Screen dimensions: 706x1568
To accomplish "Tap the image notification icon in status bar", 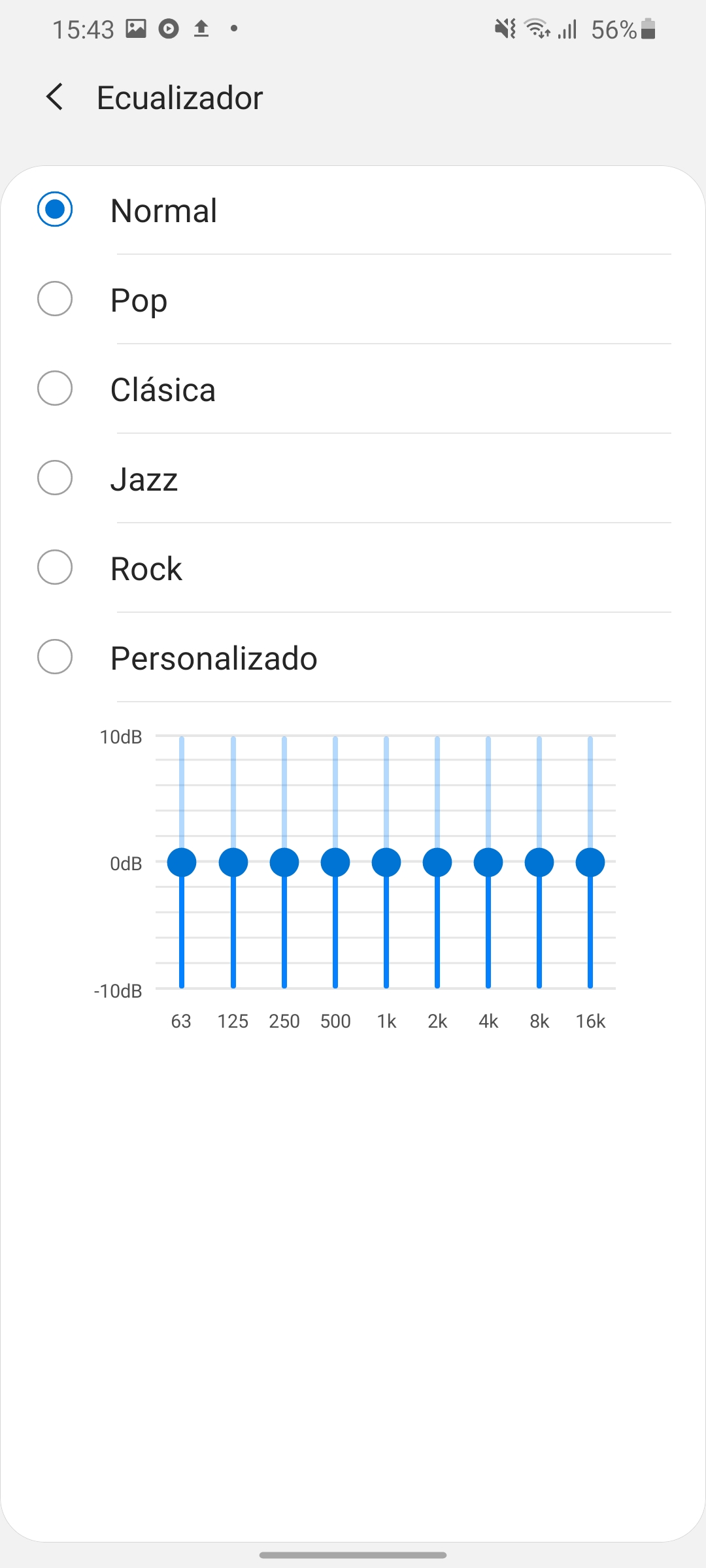I will point(136,29).
